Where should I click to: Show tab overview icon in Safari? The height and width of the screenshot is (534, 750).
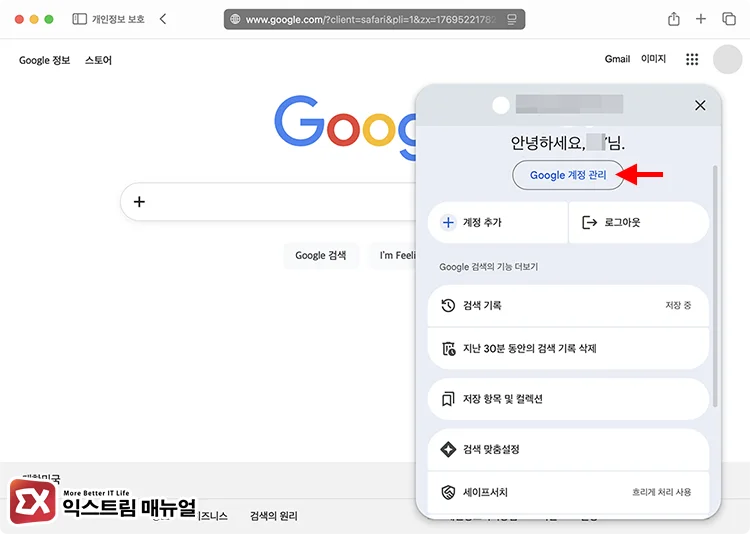(x=728, y=19)
